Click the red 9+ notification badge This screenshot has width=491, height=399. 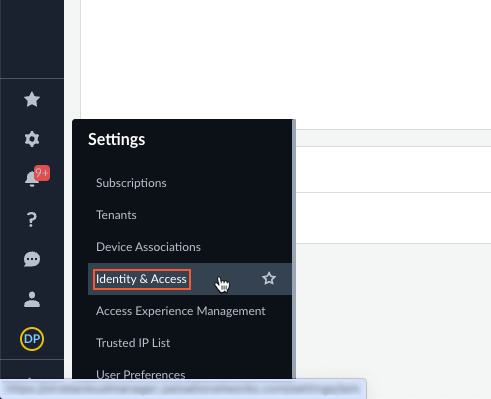[x=42, y=173]
